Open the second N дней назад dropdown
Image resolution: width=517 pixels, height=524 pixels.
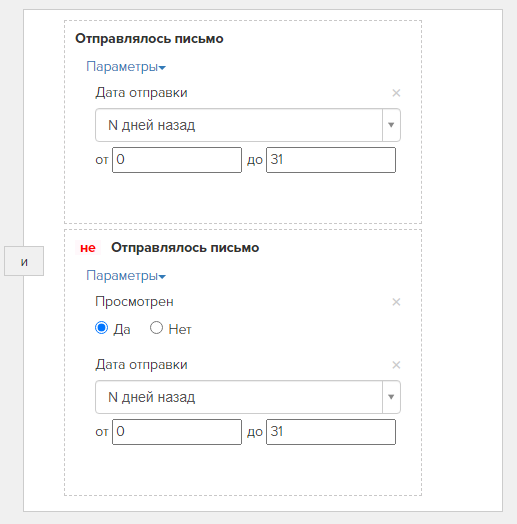(248, 397)
